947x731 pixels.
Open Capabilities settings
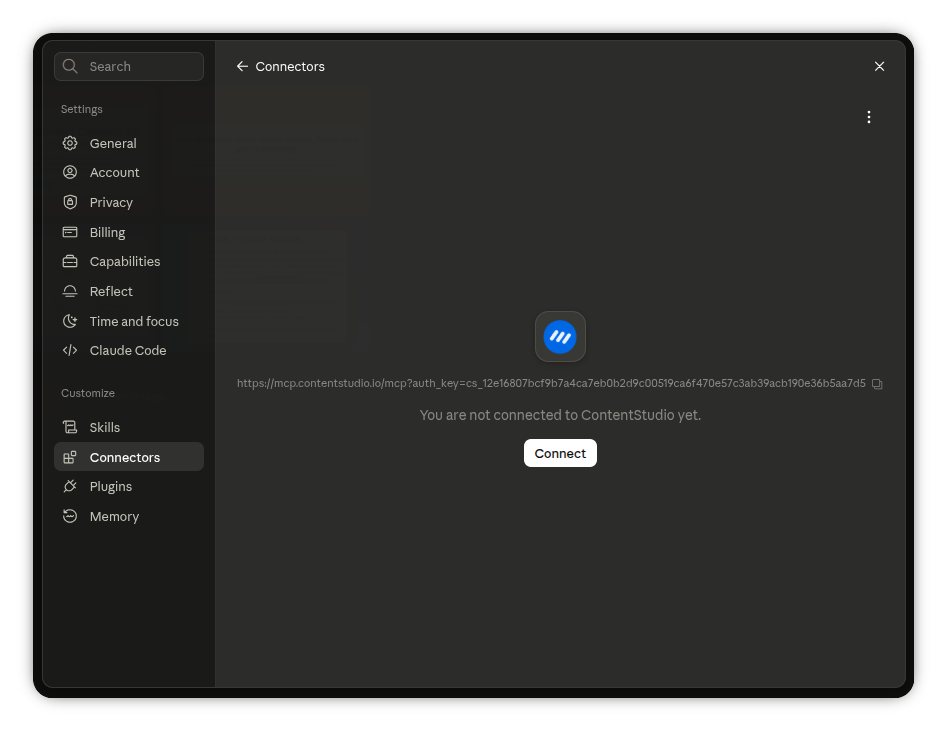pyautogui.click(x=129, y=262)
